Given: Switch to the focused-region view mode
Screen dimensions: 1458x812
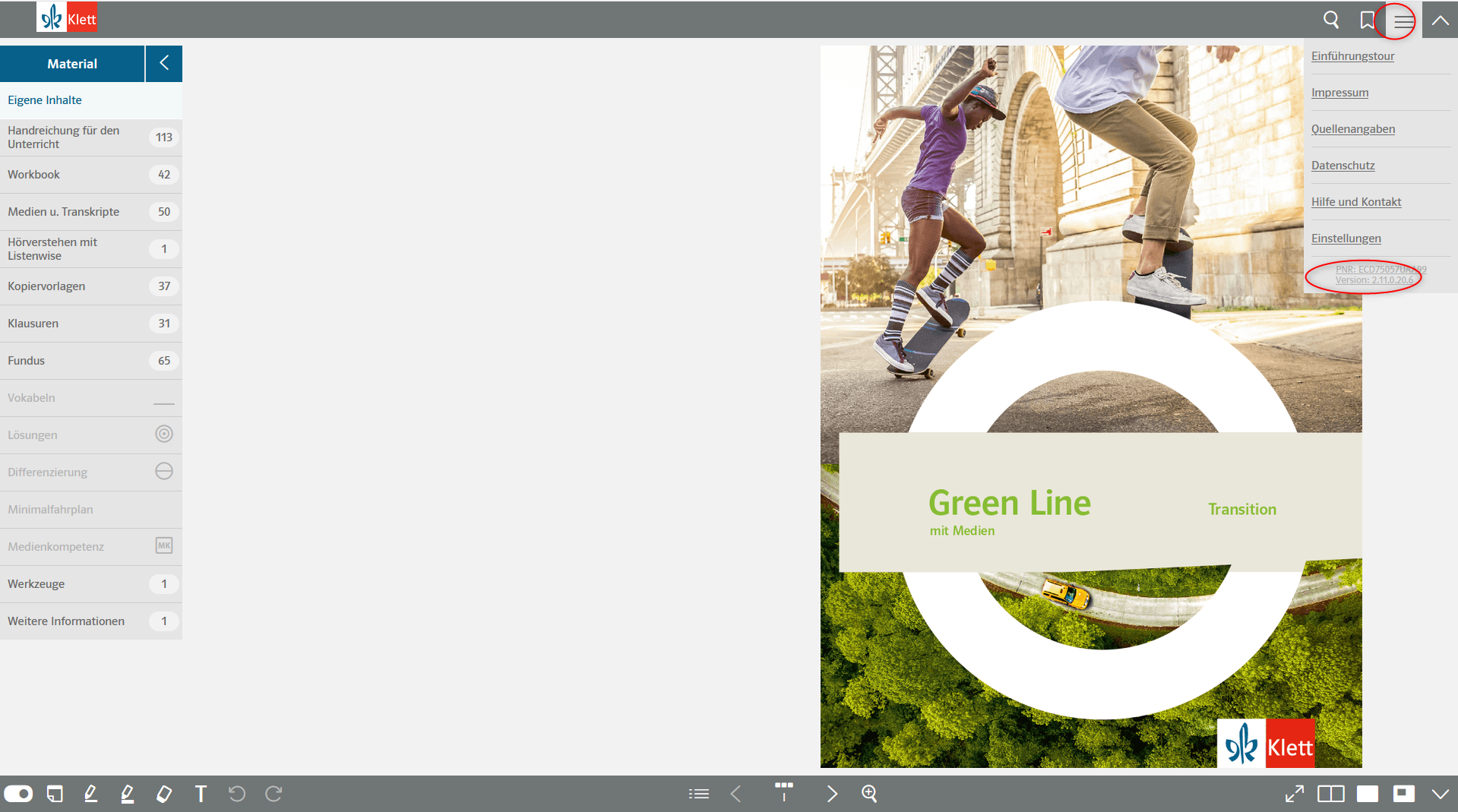Looking at the screenshot, I should click(x=1404, y=794).
